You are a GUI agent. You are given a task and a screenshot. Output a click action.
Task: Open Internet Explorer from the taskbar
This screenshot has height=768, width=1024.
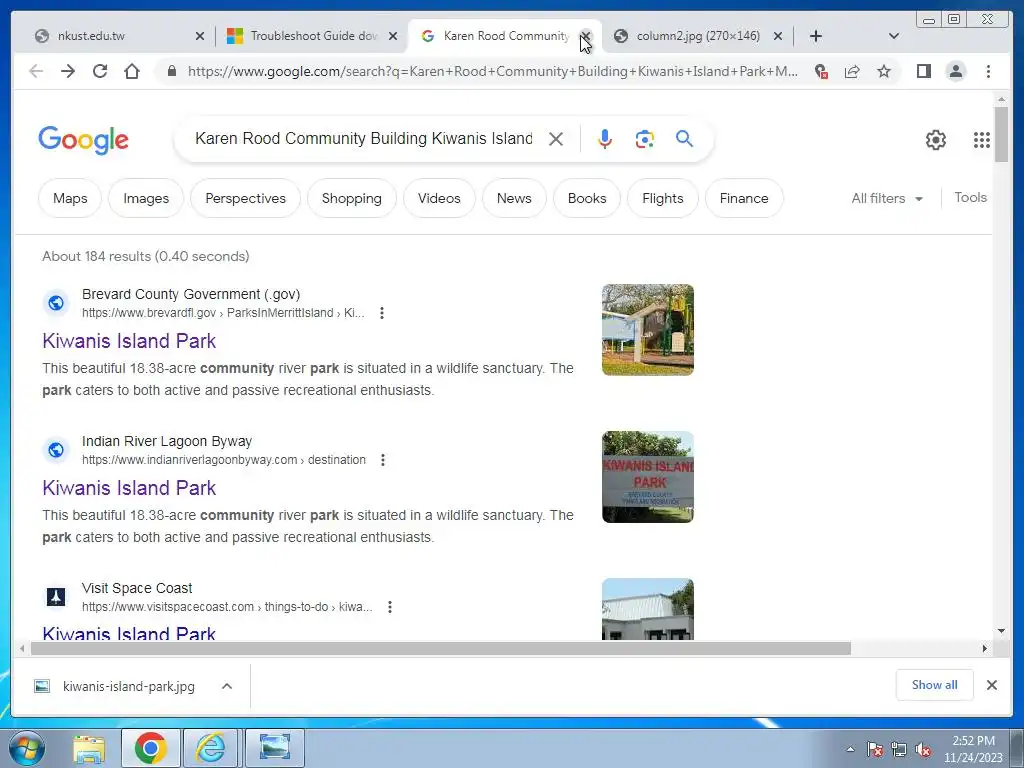click(x=210, y=748)
